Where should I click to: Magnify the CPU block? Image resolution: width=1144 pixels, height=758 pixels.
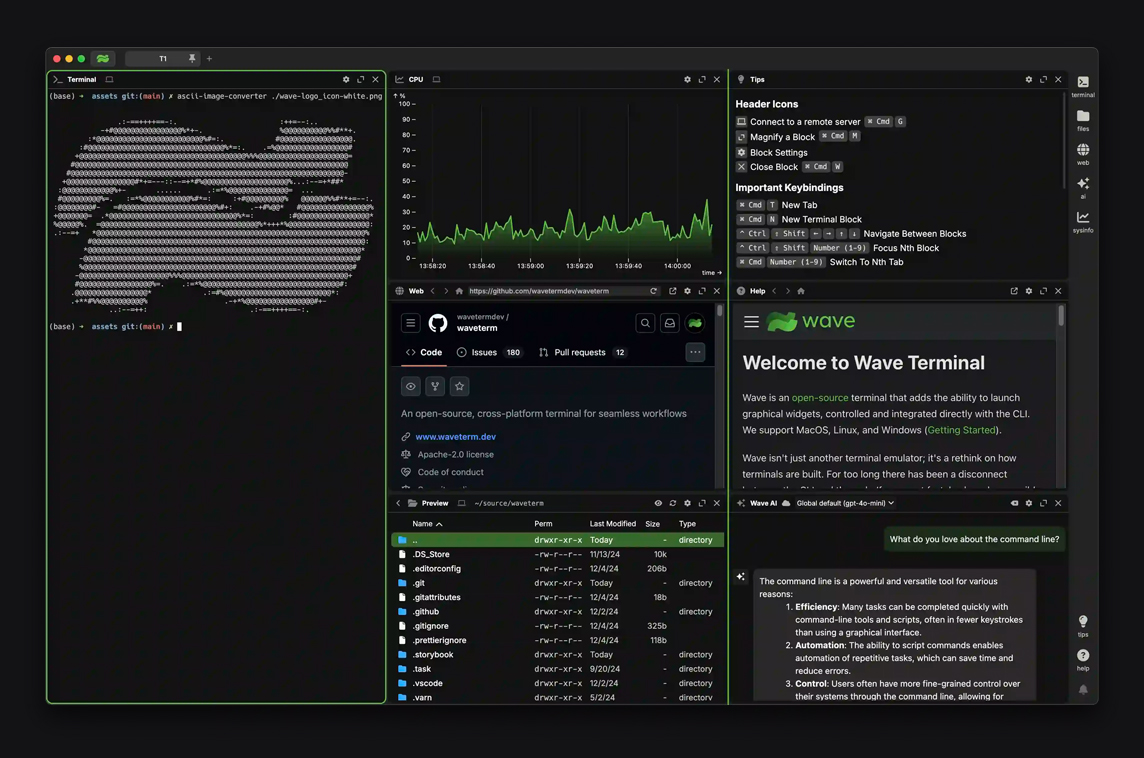point(702,80)
